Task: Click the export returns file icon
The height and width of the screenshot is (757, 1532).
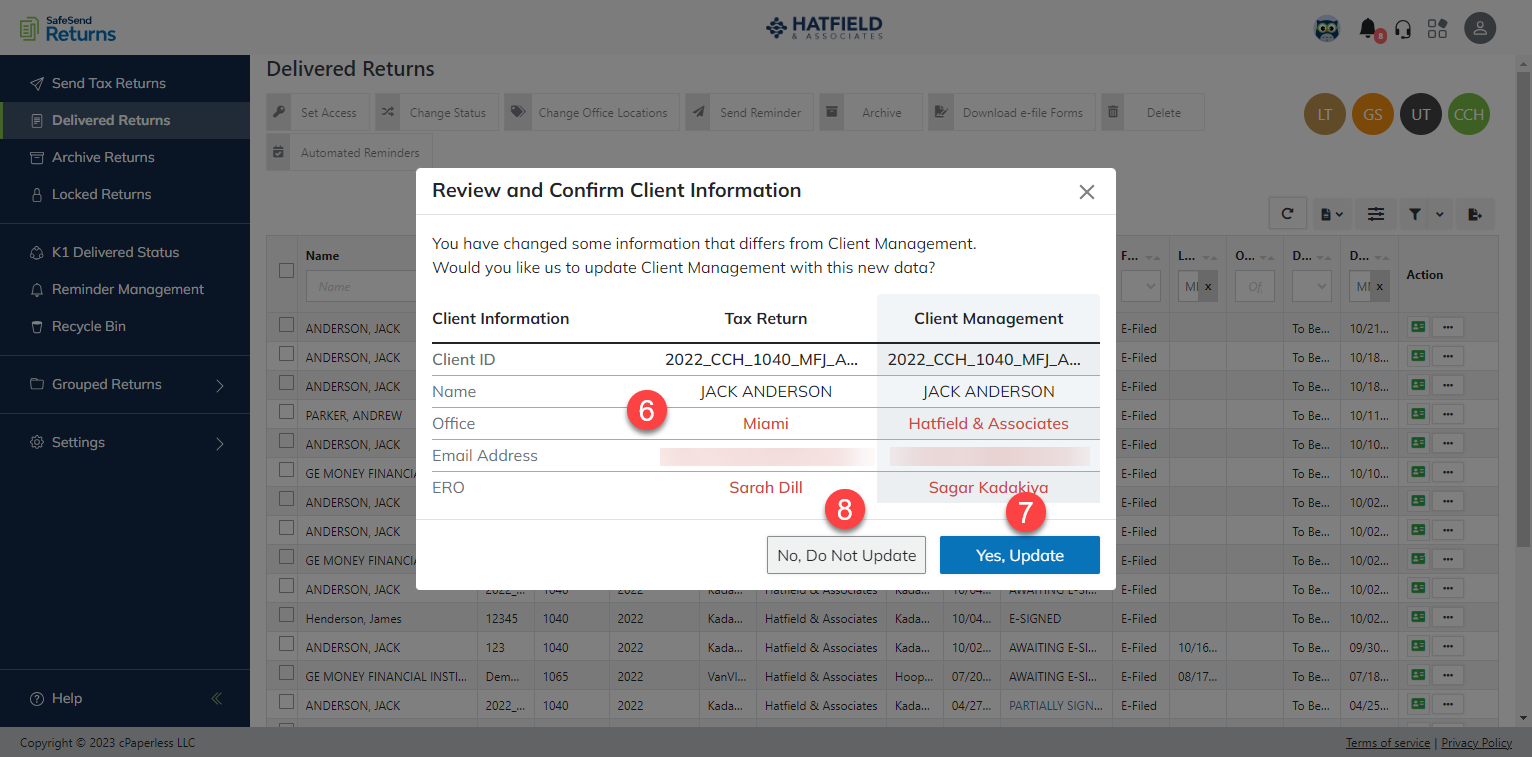Action: coord(1475,213)
